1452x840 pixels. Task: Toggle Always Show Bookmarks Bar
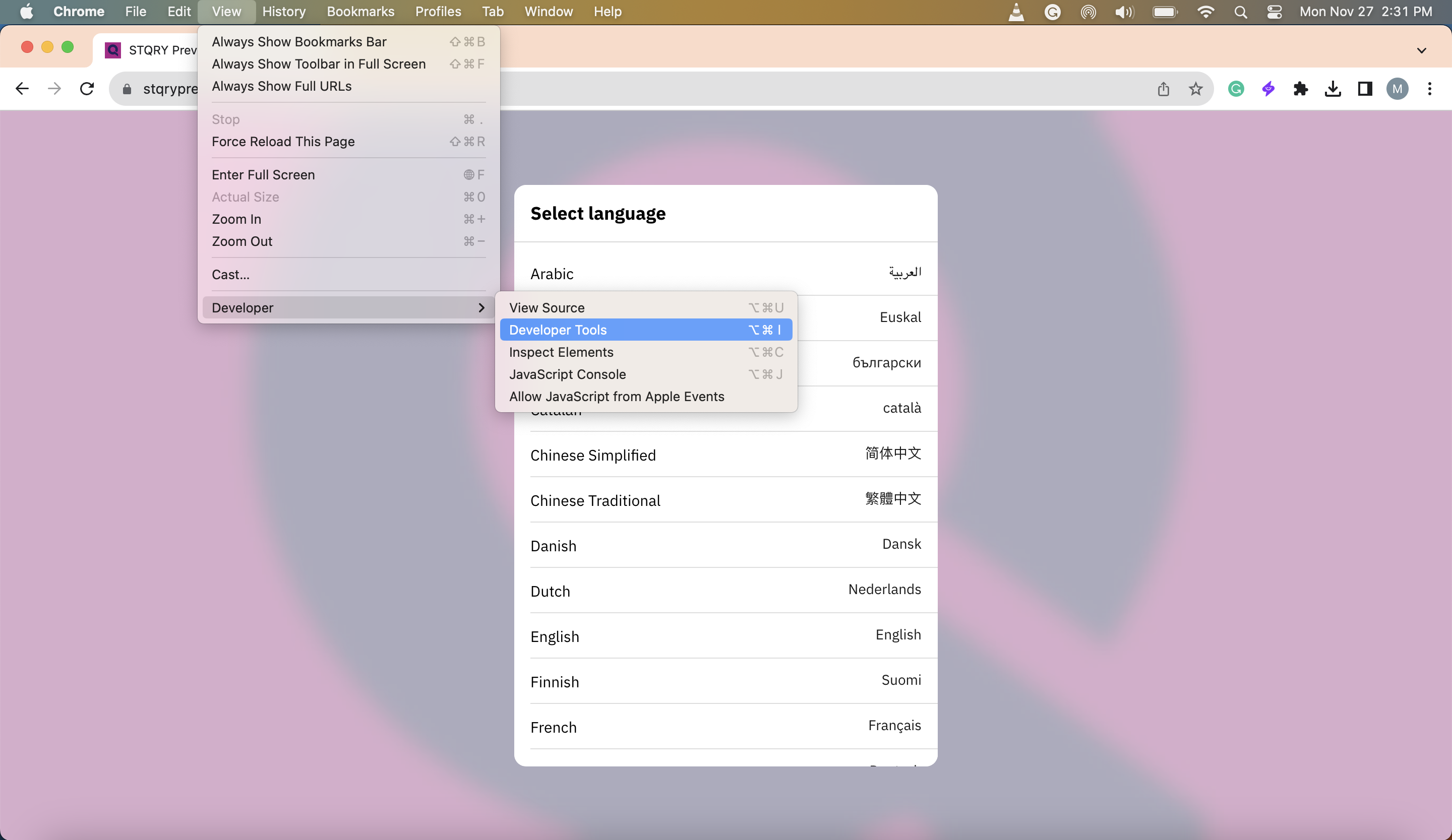(299, 41)
